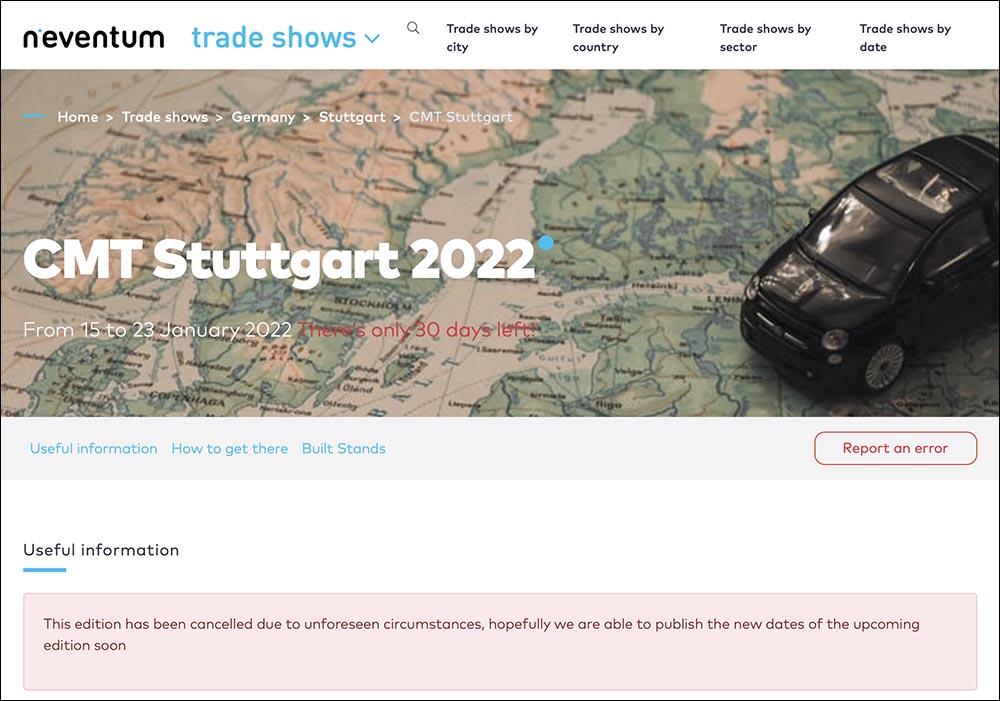Viewport: 1000px width, 701px height.
Task: Click the Useful information section heading
Action: [101, 550]
